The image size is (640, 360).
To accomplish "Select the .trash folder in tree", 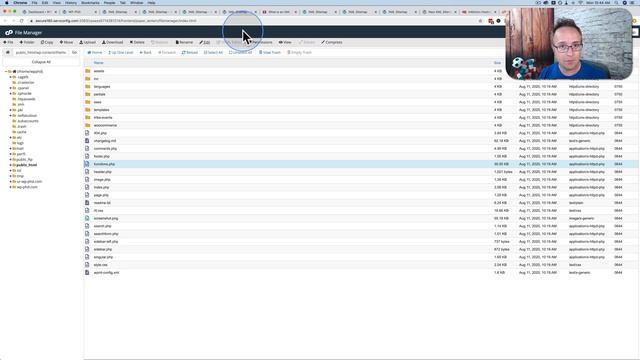I will tap(22, 127).
